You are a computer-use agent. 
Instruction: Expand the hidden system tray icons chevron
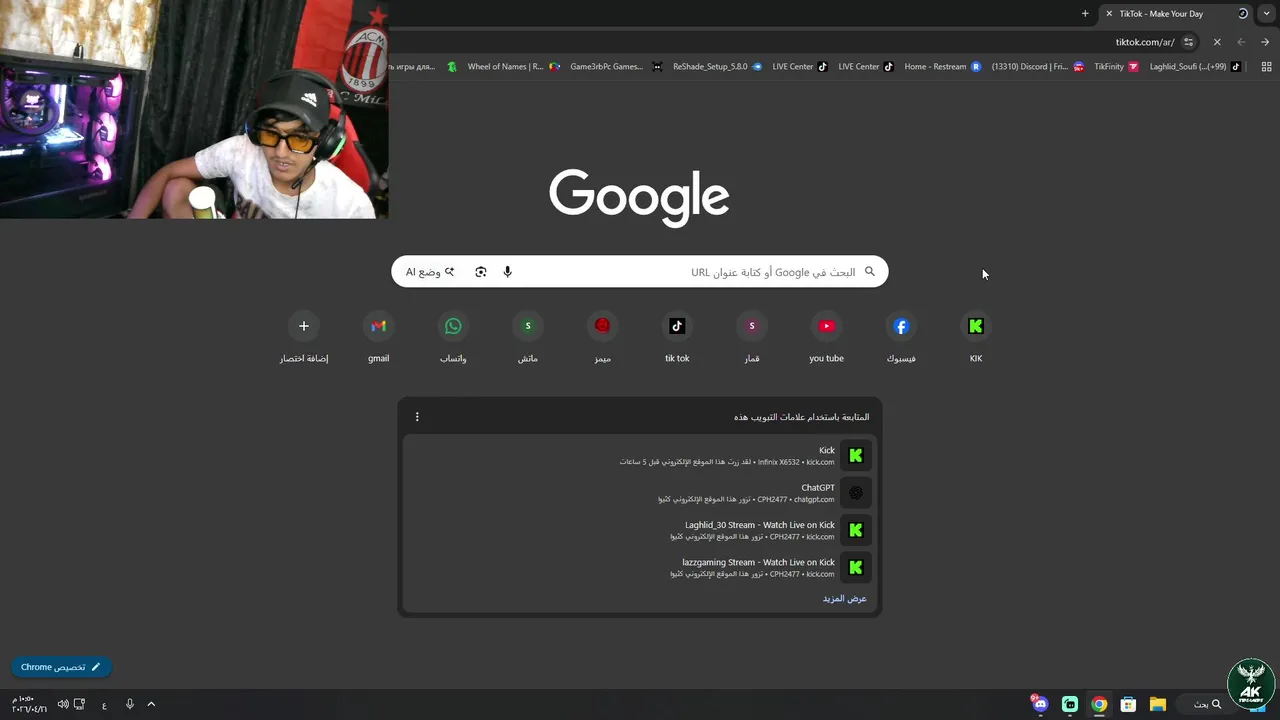click(x=151, y=704)
